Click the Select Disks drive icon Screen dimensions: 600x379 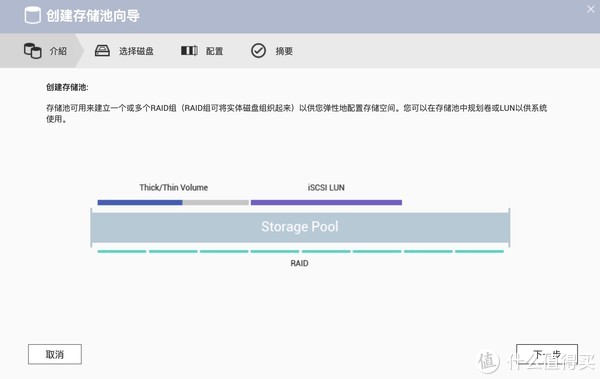point(102,51)
